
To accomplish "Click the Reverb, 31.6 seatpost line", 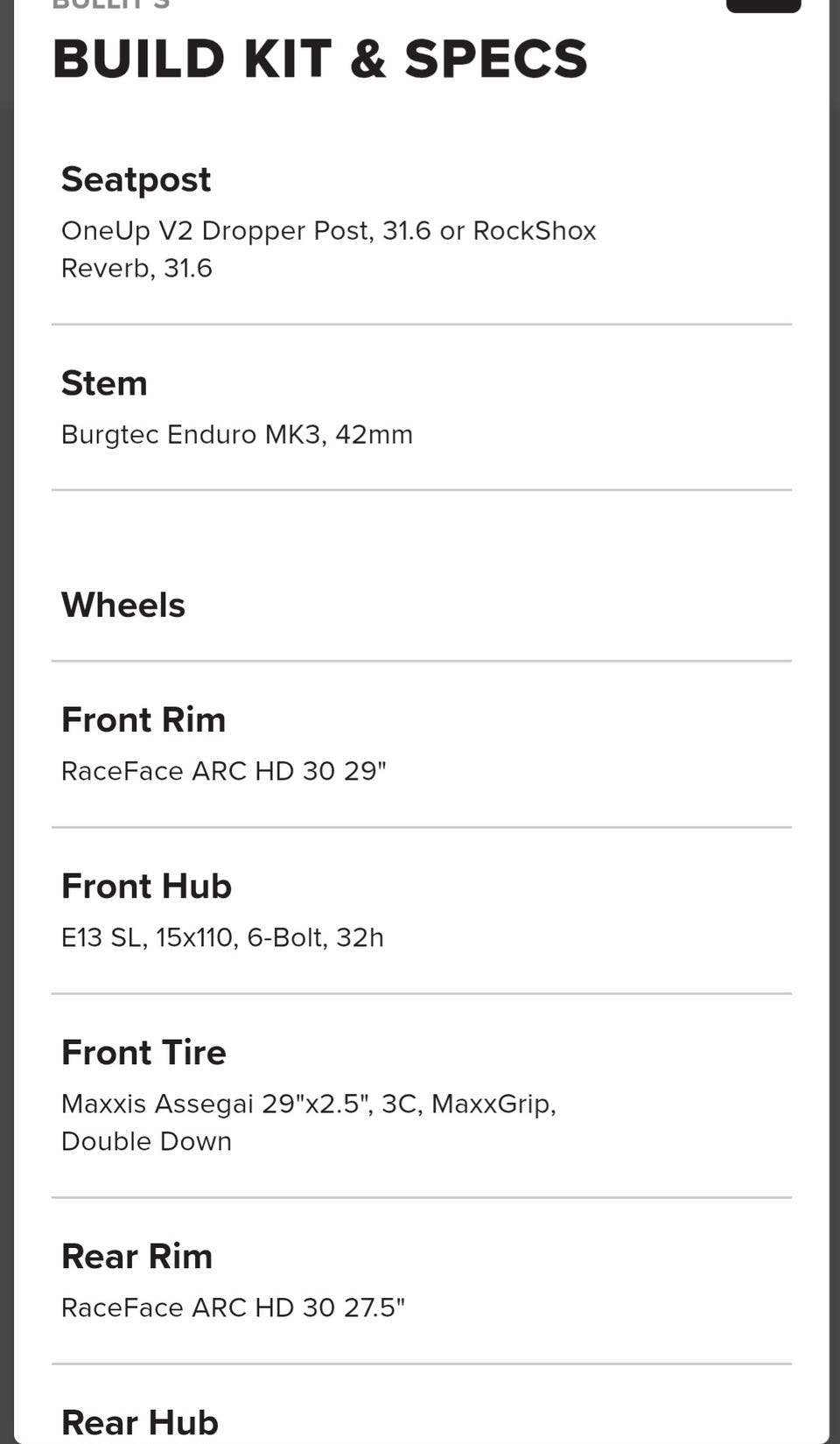I will [136, 268].
